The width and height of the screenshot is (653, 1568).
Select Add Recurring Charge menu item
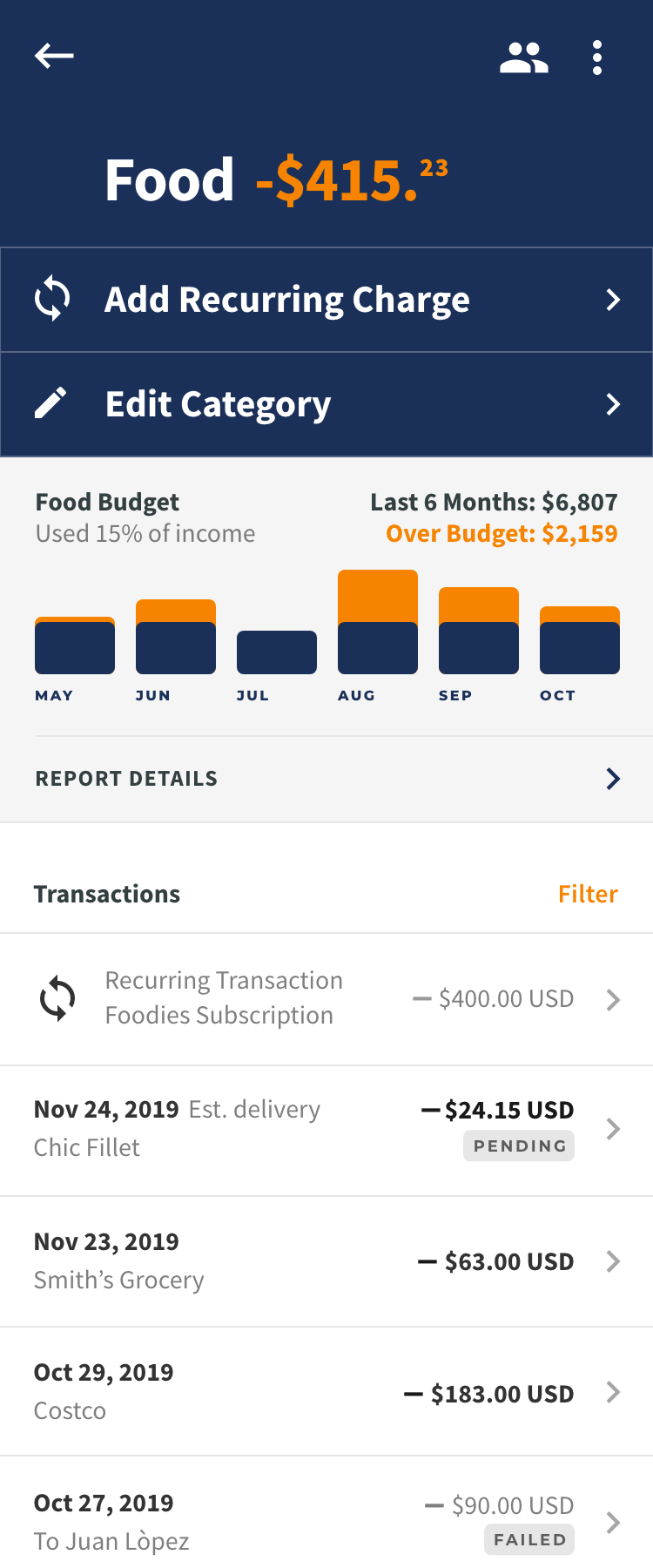click(x=287, y=300)
